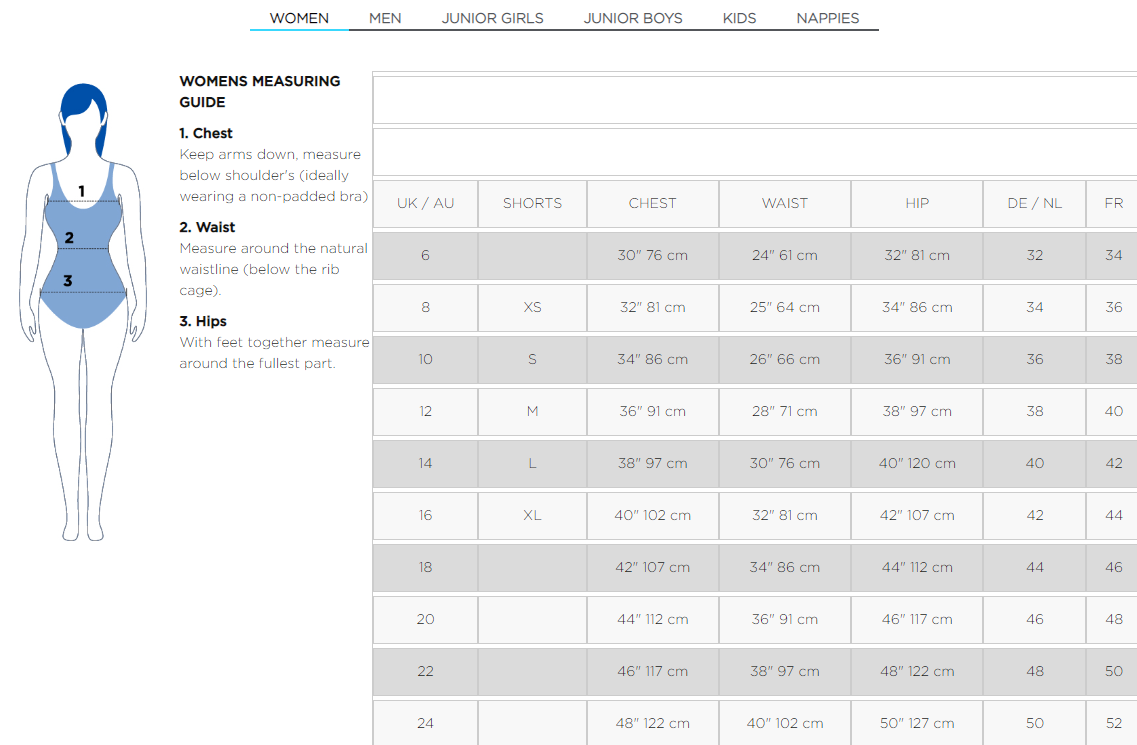Click the CHEST column header

(652, 203)
